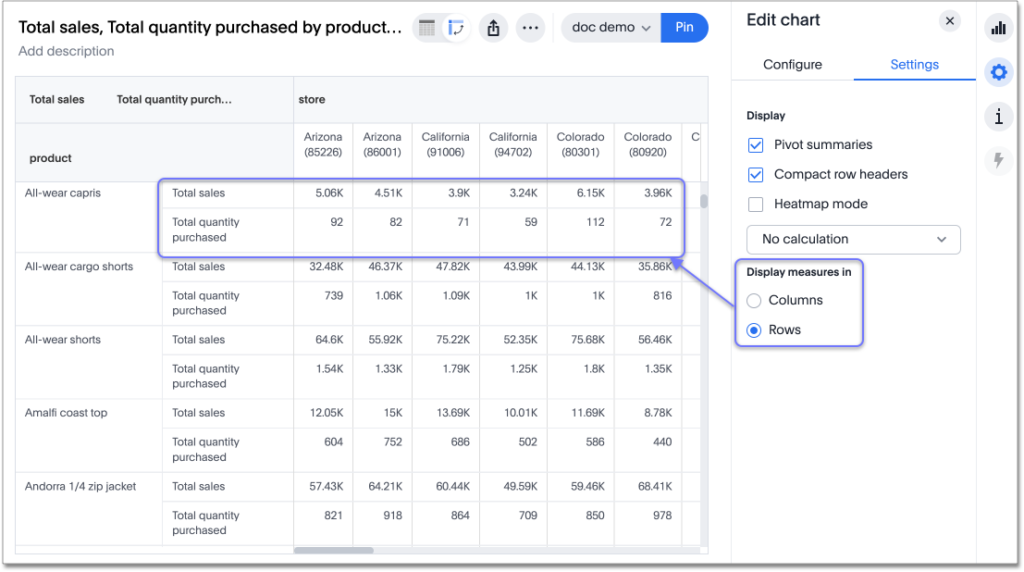1024x572 pixels.
Task: Select the Rows radio button
Action: (x=754, y=330)
